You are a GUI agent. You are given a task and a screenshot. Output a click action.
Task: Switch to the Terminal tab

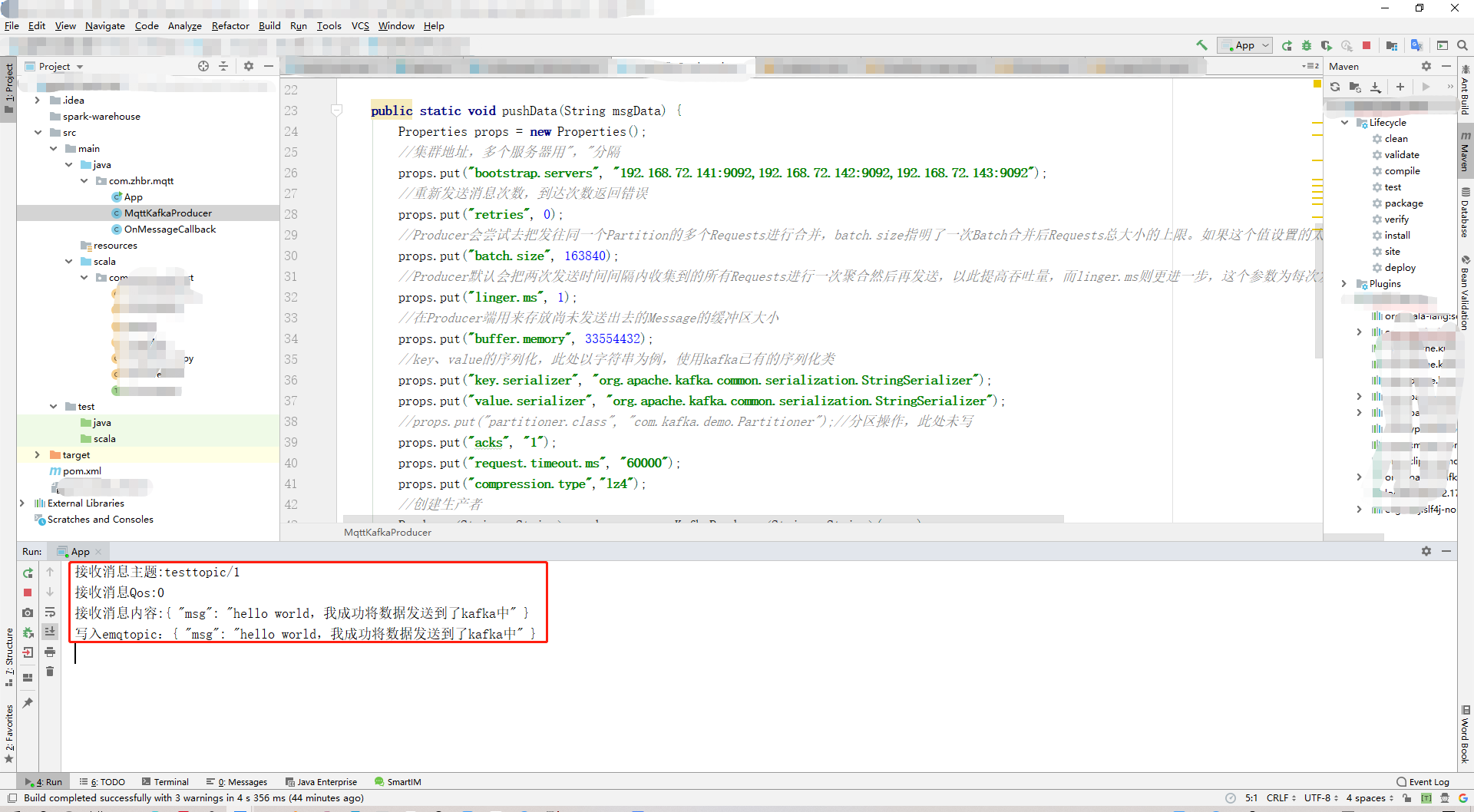tap(165, 781)
